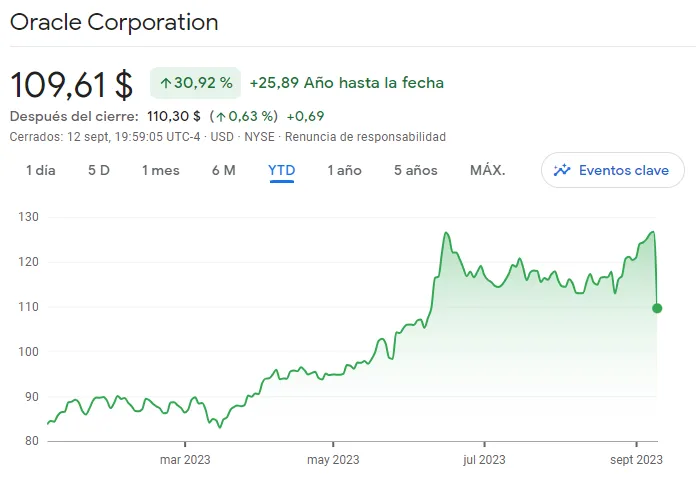Screen dimensions: 696x490
Task: Click the jul 2023 axis label
Action: pos(484,460)
